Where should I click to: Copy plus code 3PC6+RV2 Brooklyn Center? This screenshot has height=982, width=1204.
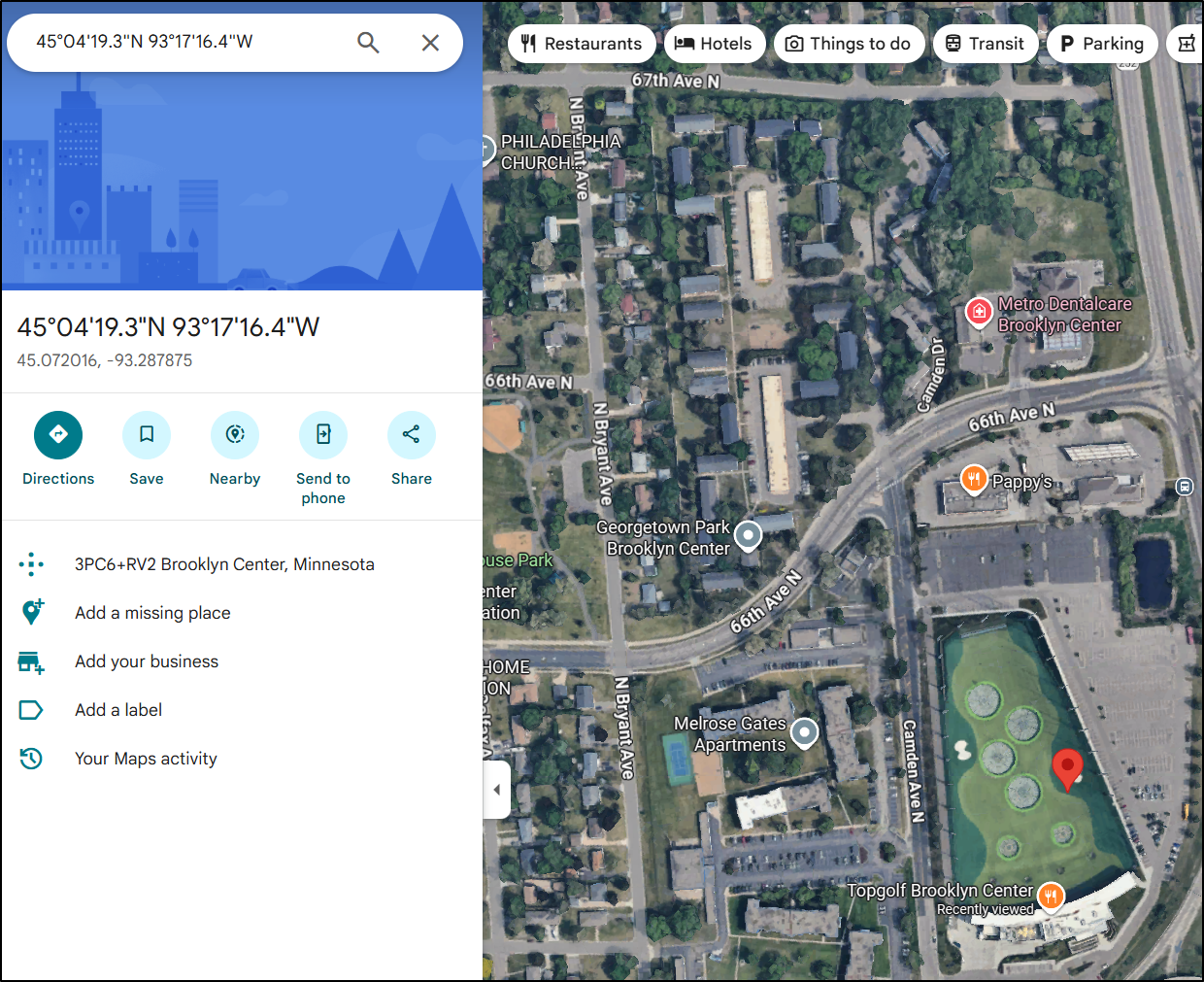(x=224, y=564)
